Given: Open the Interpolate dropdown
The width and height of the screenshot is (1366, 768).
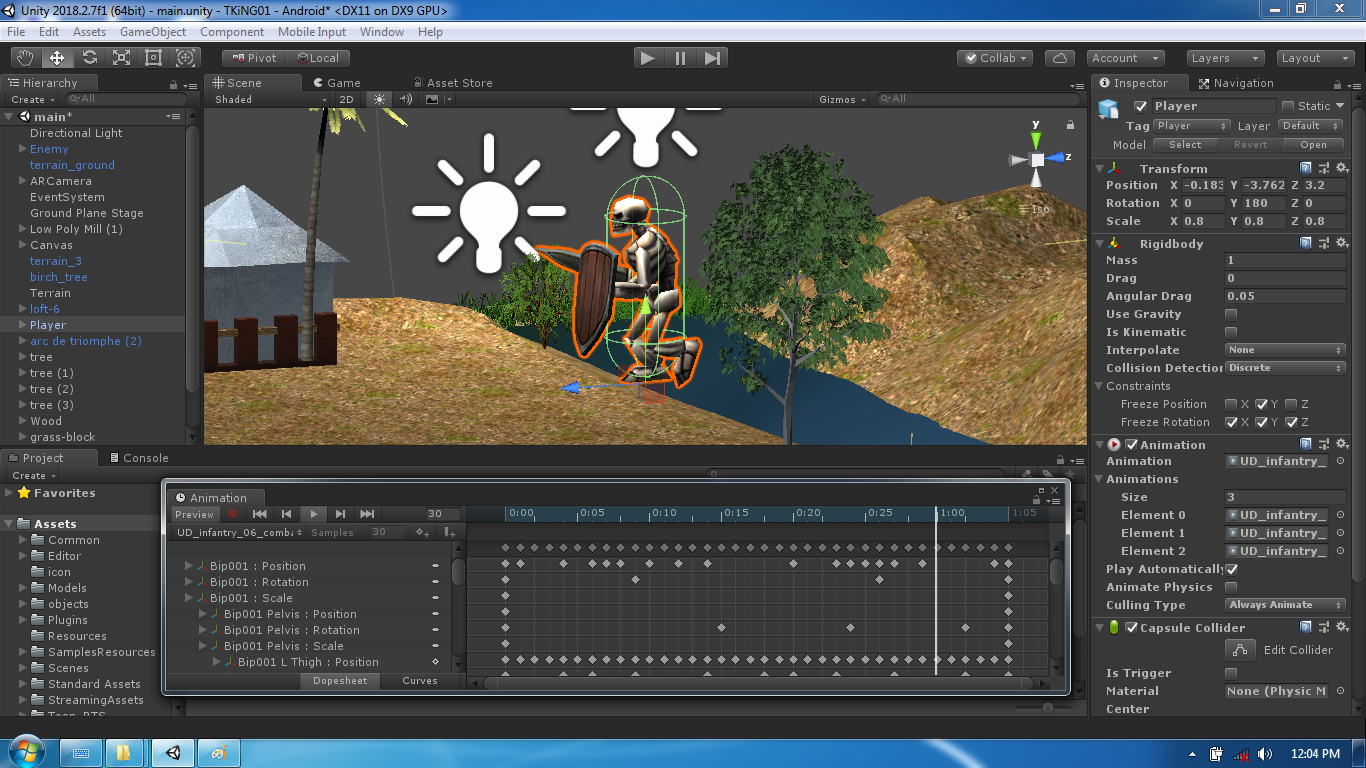Looking at the screenshot, I should tap(1285, 350).
